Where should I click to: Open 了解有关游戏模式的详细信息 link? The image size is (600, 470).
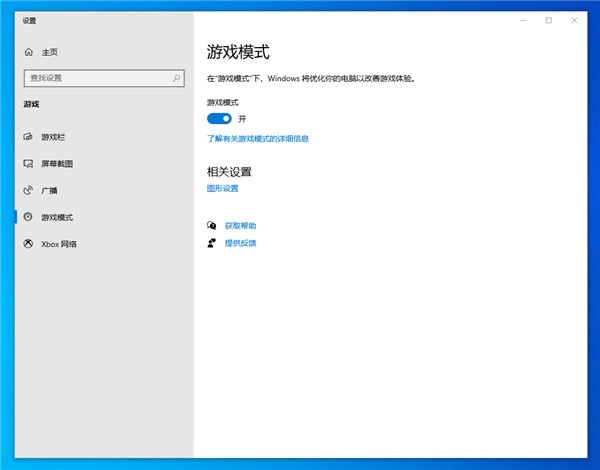(258, 139)
